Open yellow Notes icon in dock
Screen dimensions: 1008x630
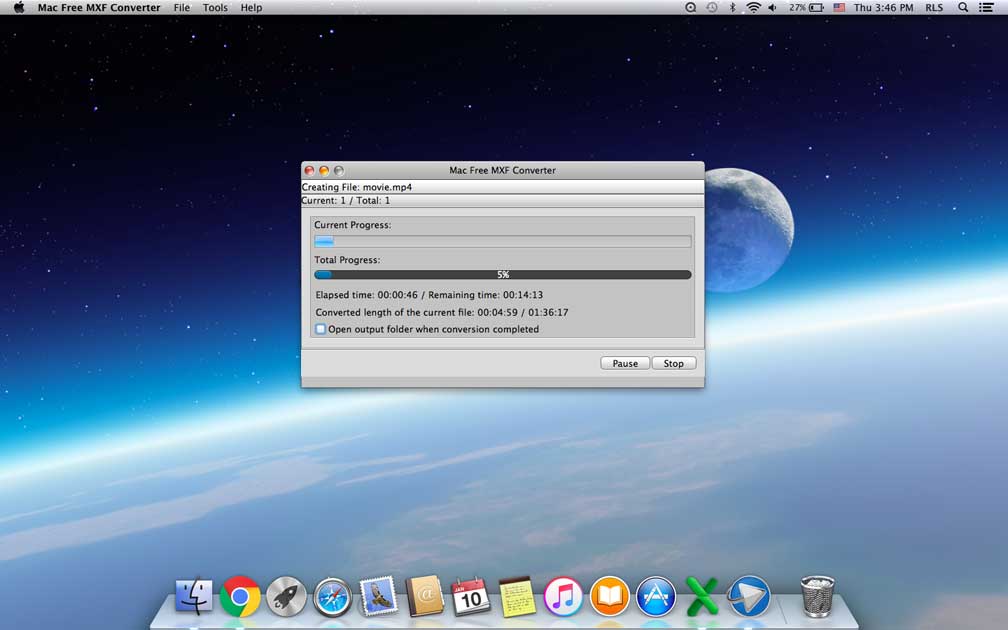click(x=517, y=597)
